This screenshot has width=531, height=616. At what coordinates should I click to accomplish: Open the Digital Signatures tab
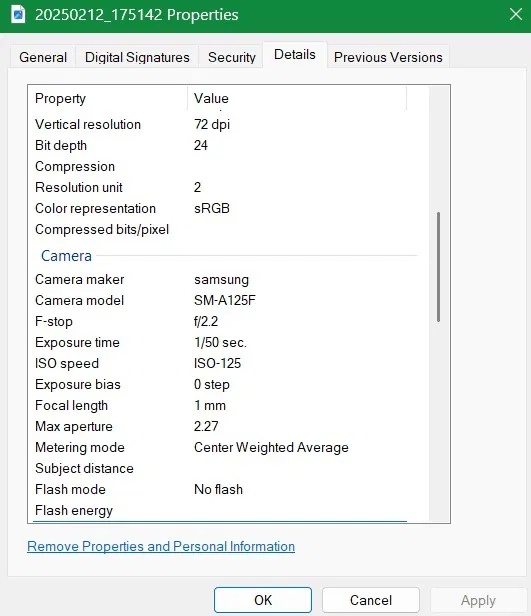point(137,57)
